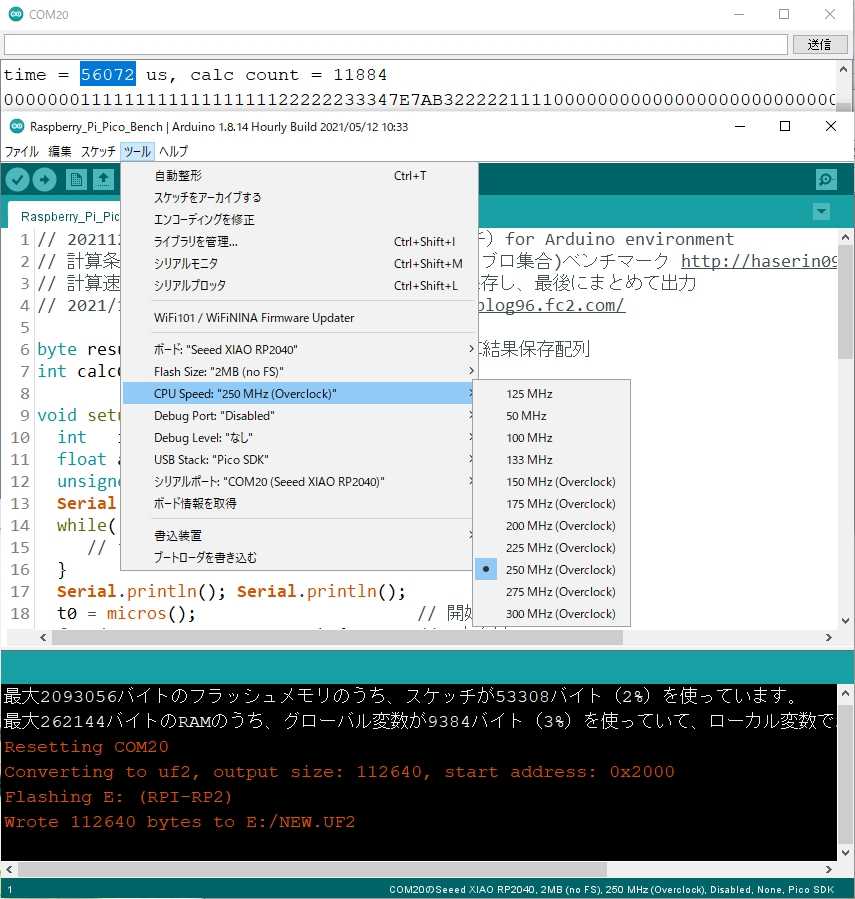Image resolution: width=855 pixels, height=899 pixels.
Task: Open Serial Monitor via magnifier icon
Action: [x=826, y=179]
